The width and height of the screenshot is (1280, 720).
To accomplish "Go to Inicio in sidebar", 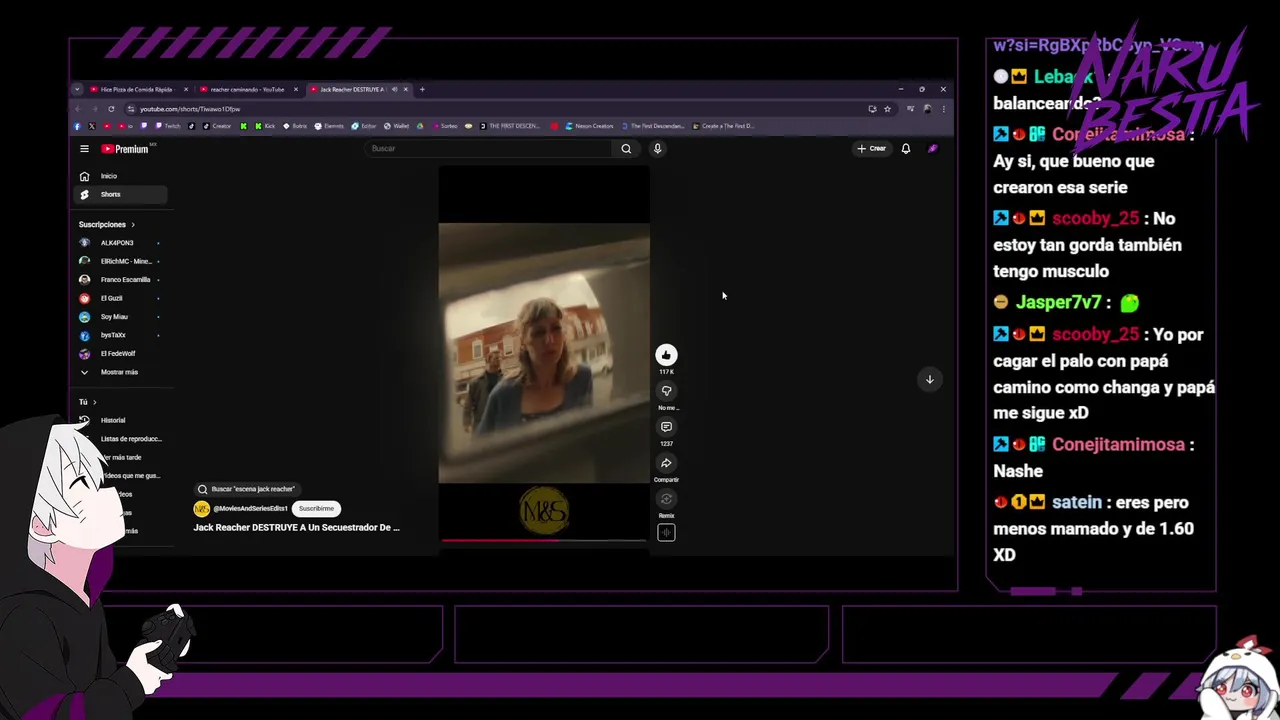I will click(120, 176).
